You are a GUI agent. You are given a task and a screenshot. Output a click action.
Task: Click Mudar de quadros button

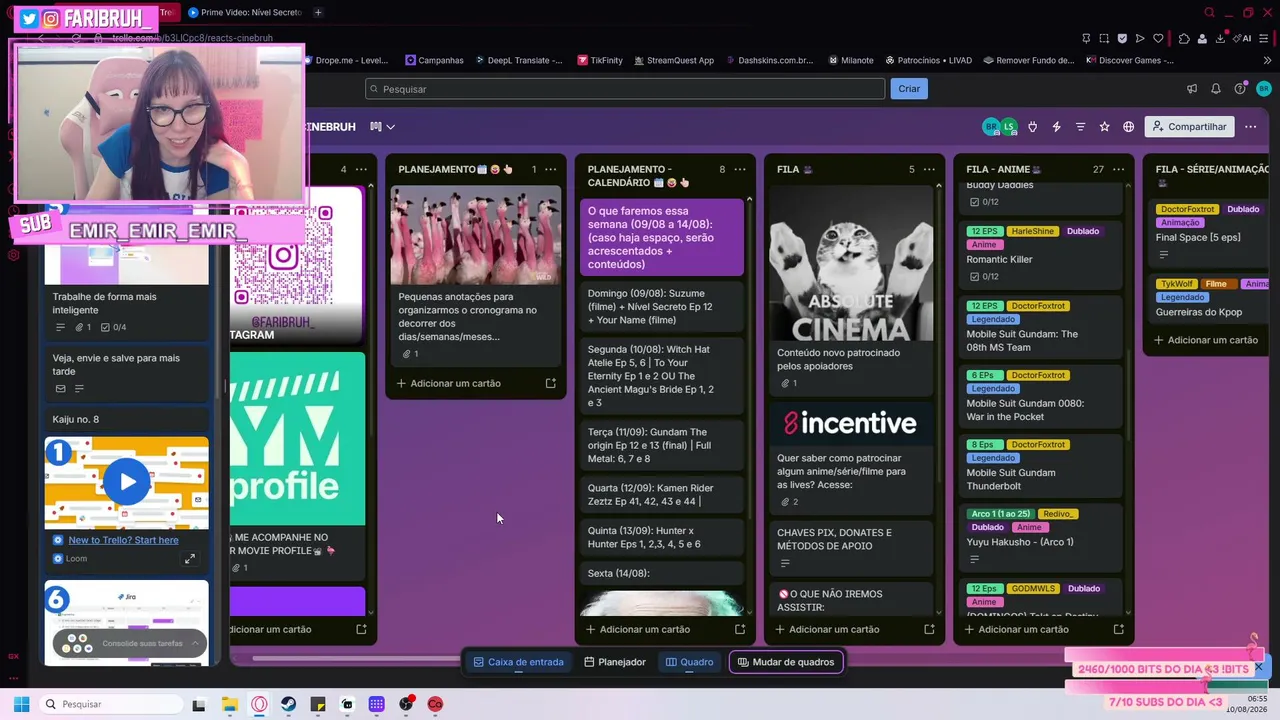[x=786, y=662]
